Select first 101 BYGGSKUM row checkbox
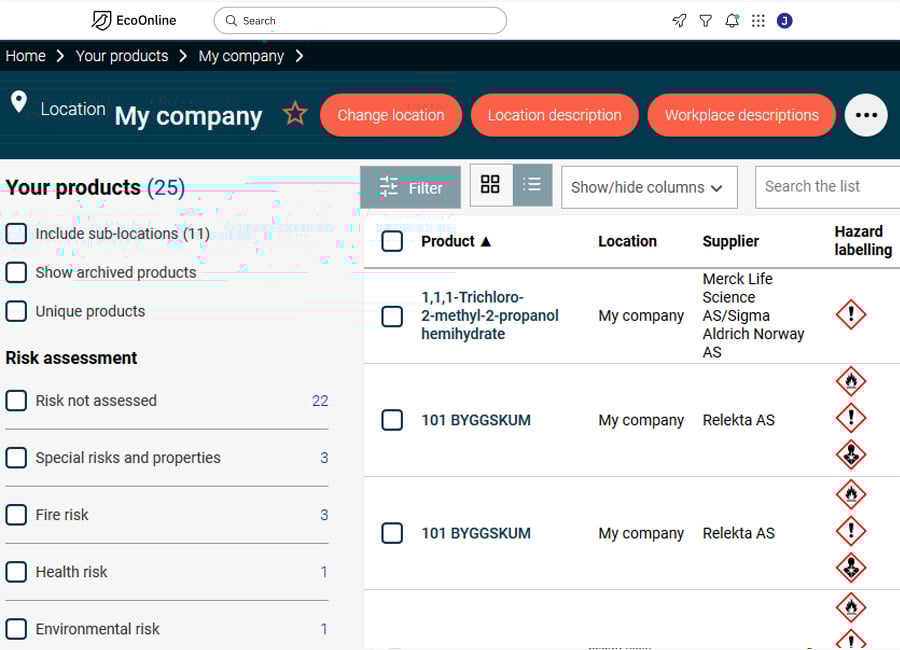This screenshot has height=650, width=900. tap(392, 420)
